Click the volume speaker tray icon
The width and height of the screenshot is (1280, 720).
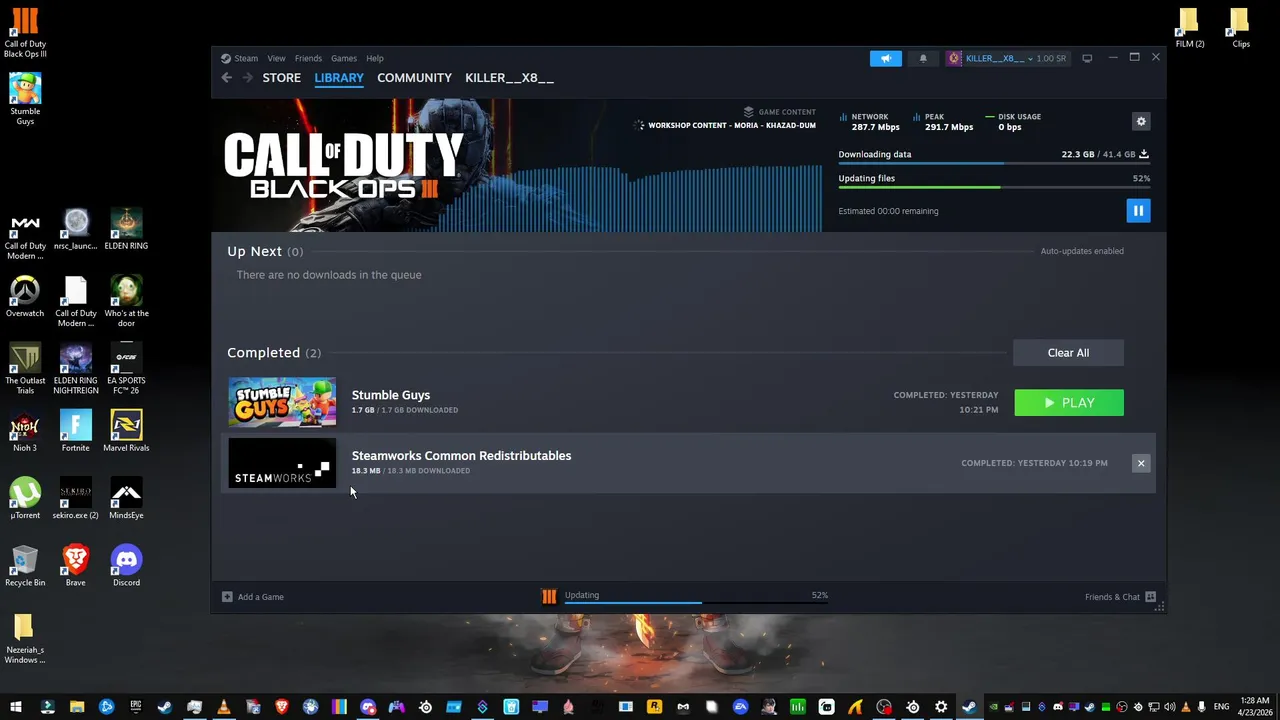[x=1169, y=707]
